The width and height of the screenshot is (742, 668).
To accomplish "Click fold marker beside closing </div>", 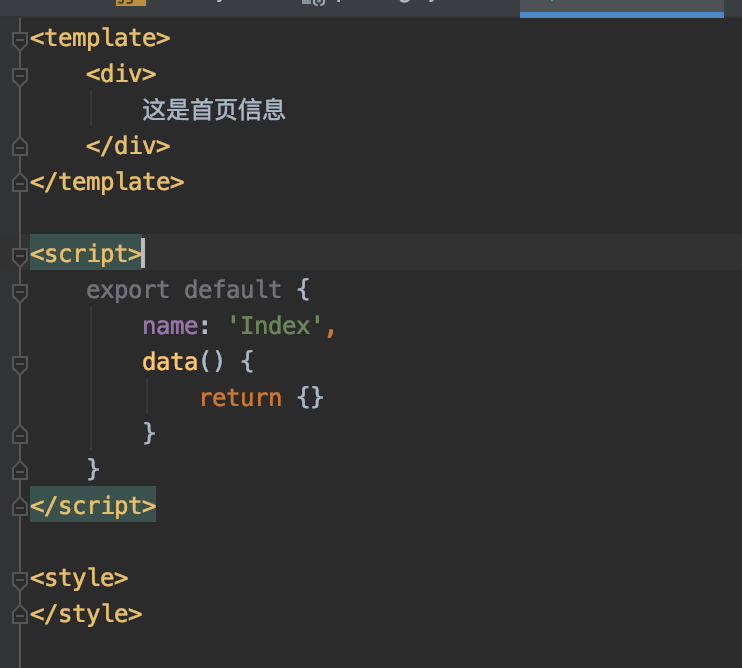I will tap(19, 147).
